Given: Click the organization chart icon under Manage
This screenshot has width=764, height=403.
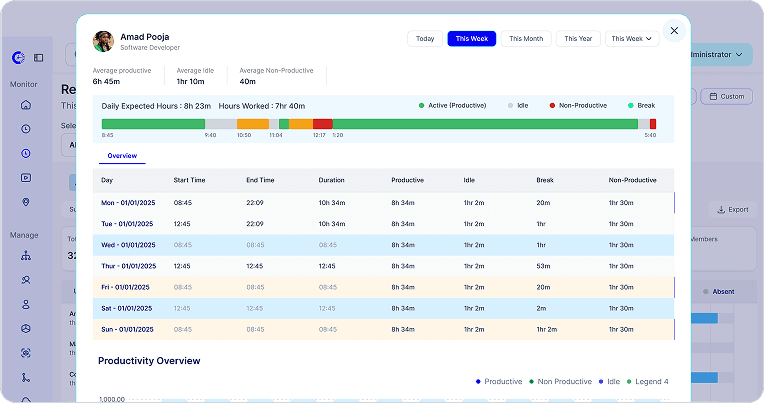Looking at the screenshot, I should click(x=26, y=255).
